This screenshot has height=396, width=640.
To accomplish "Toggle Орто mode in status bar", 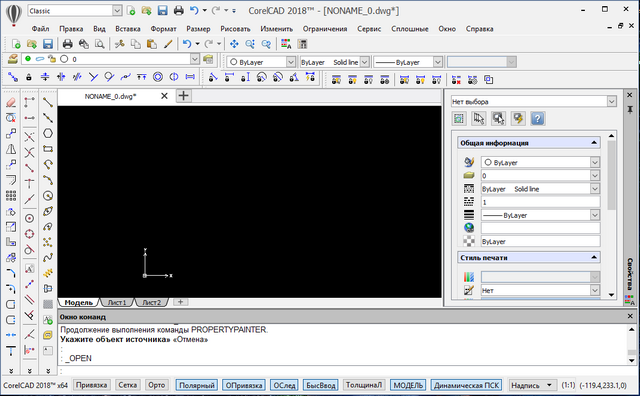I will coord(157,385).
